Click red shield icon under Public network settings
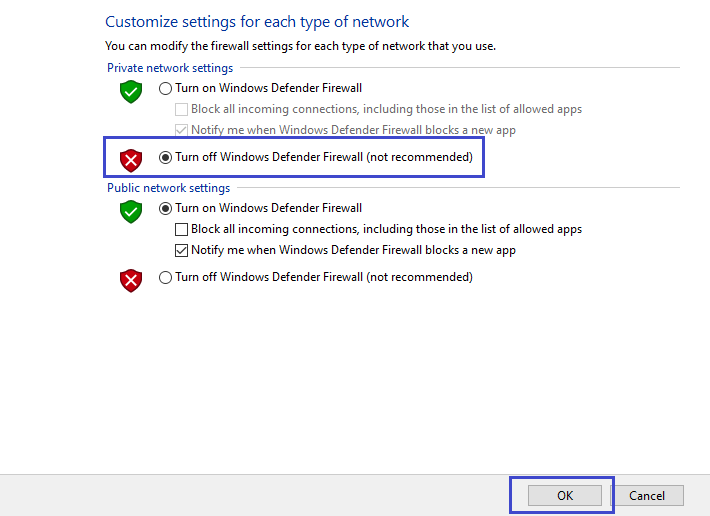The image size is (710, 516). [131, 281]
